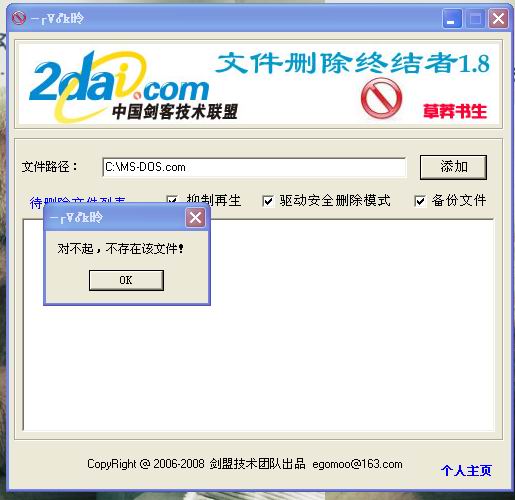
Task: Click the 添加 button
Action: [x=453, y=167]
